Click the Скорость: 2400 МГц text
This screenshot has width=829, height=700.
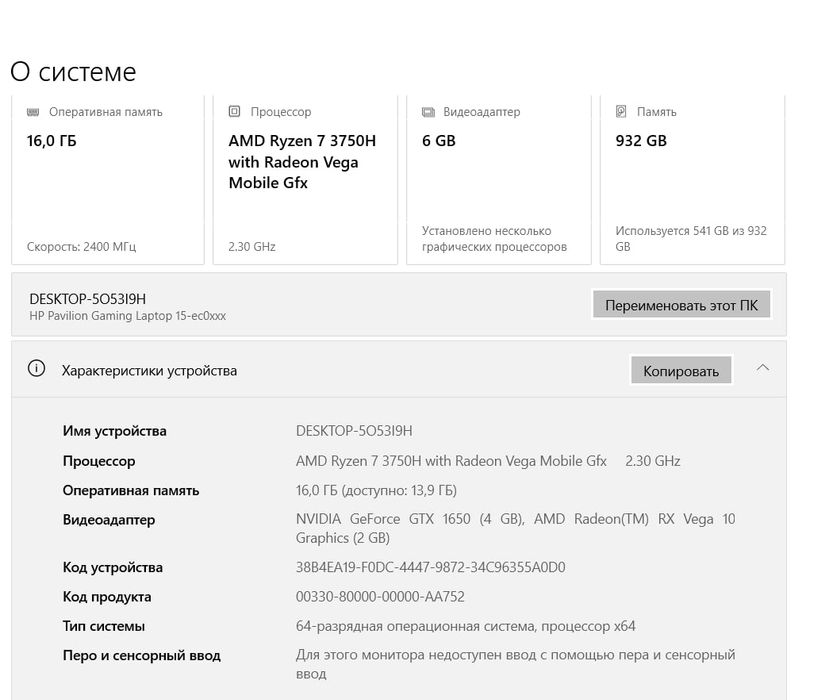click(x=81, y=246)
